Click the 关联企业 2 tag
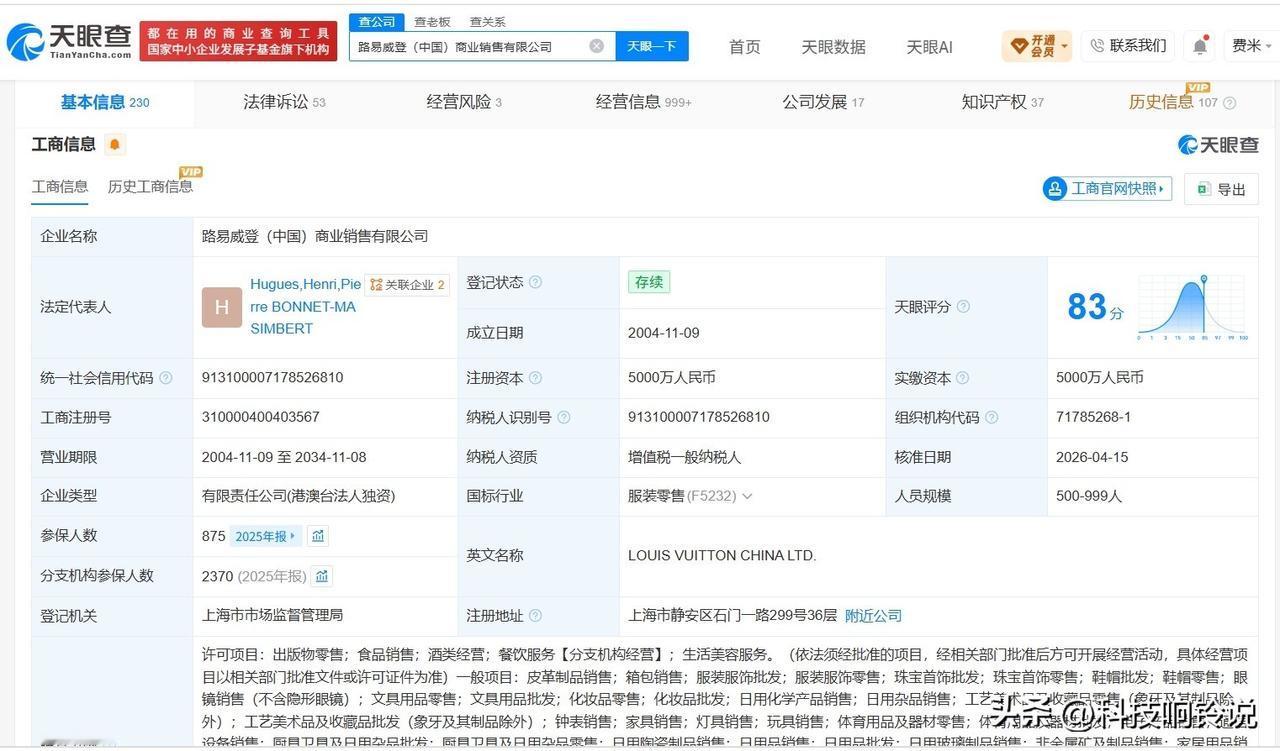Screen dimensions: 1280x751 [x=407, y=285]
